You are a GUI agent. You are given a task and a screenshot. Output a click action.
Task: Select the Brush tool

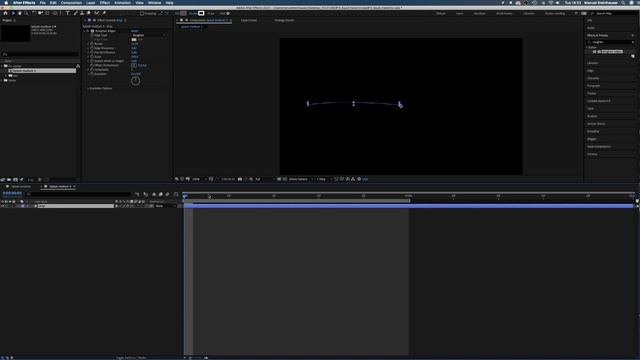pyautogui.click(x=76, y=13)
